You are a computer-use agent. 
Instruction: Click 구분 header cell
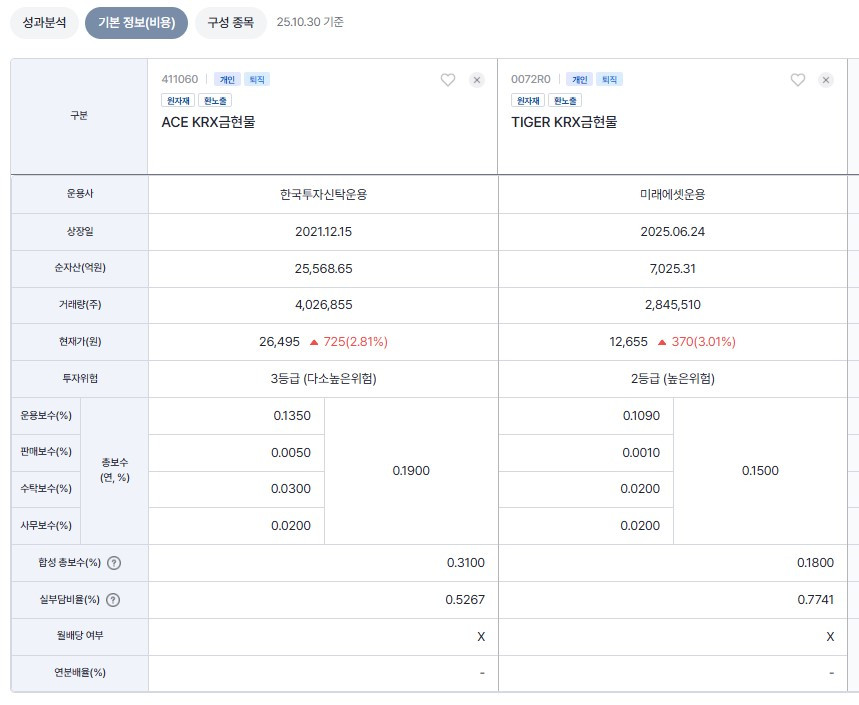coord(79,116)
